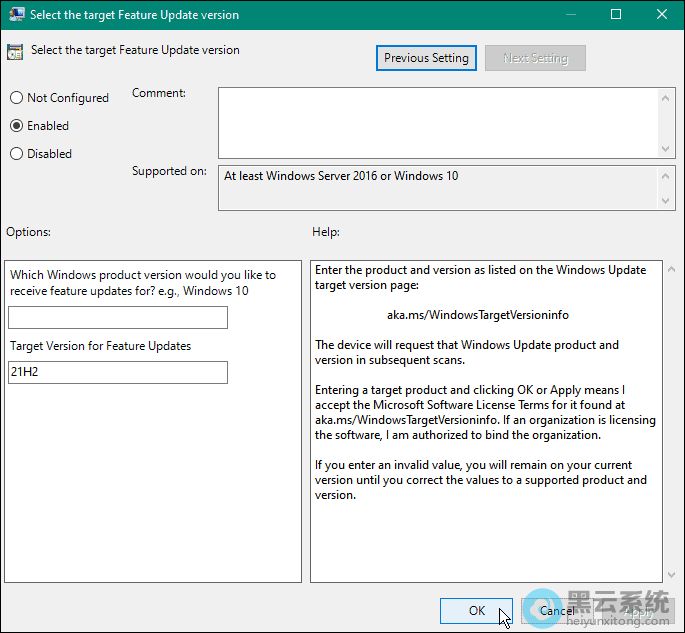685x633 pixels.
Task: Click inside the Comment text box
Action: [x=438, y=121]
